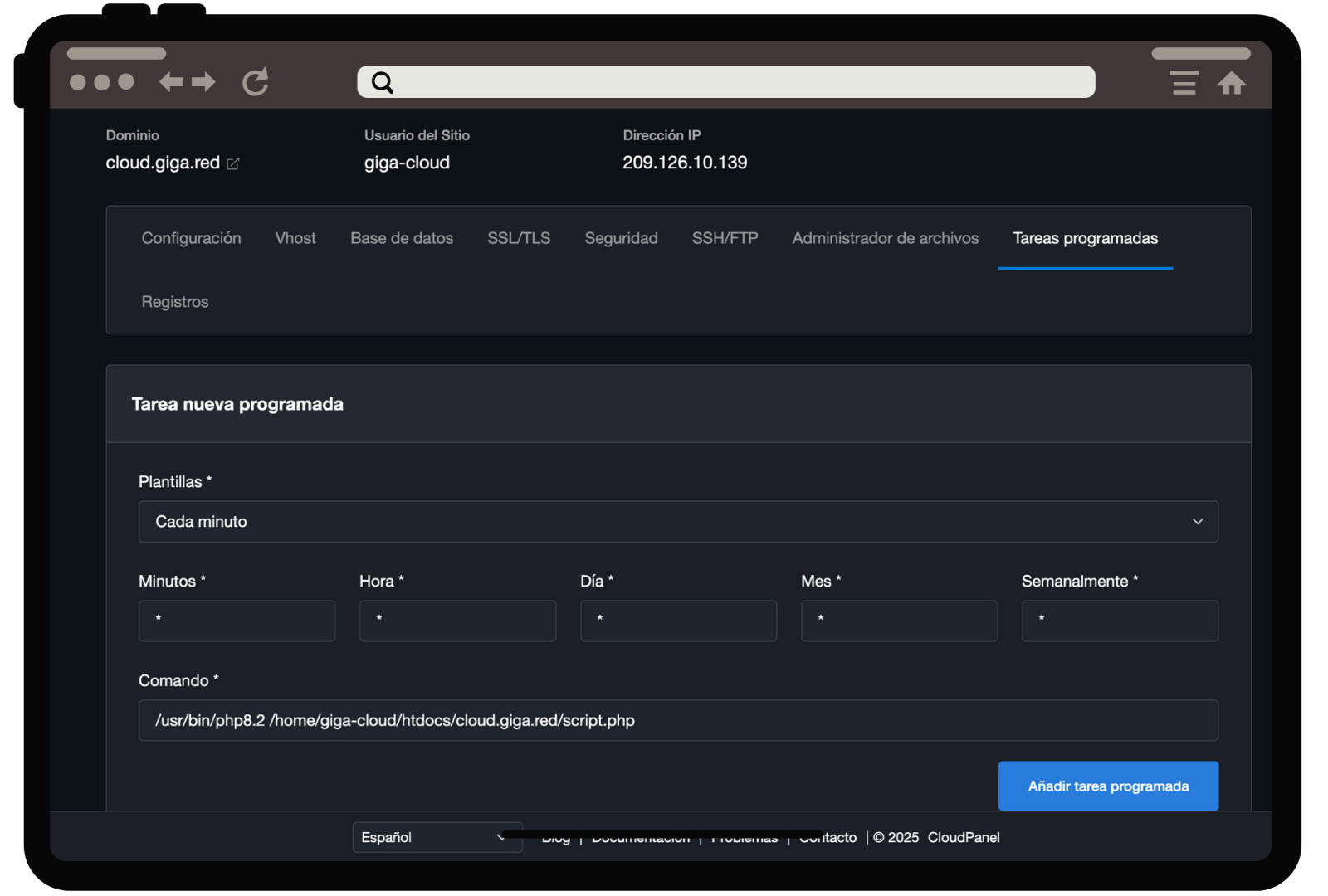Open the Vhost tab
1328x896 pixels.
pos(295,238)
